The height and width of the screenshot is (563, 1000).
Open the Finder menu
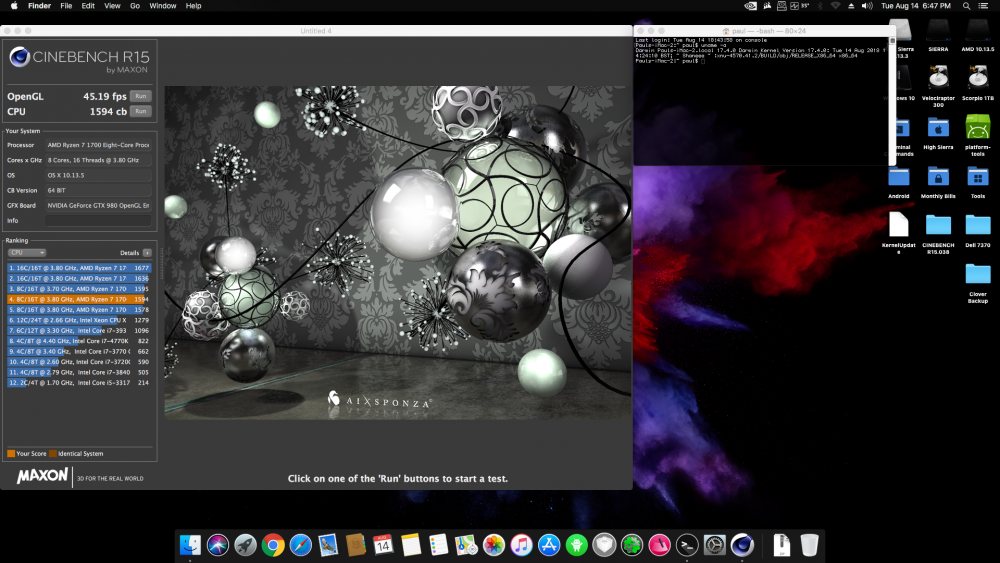pyautogui.click(x=40, y=6)
